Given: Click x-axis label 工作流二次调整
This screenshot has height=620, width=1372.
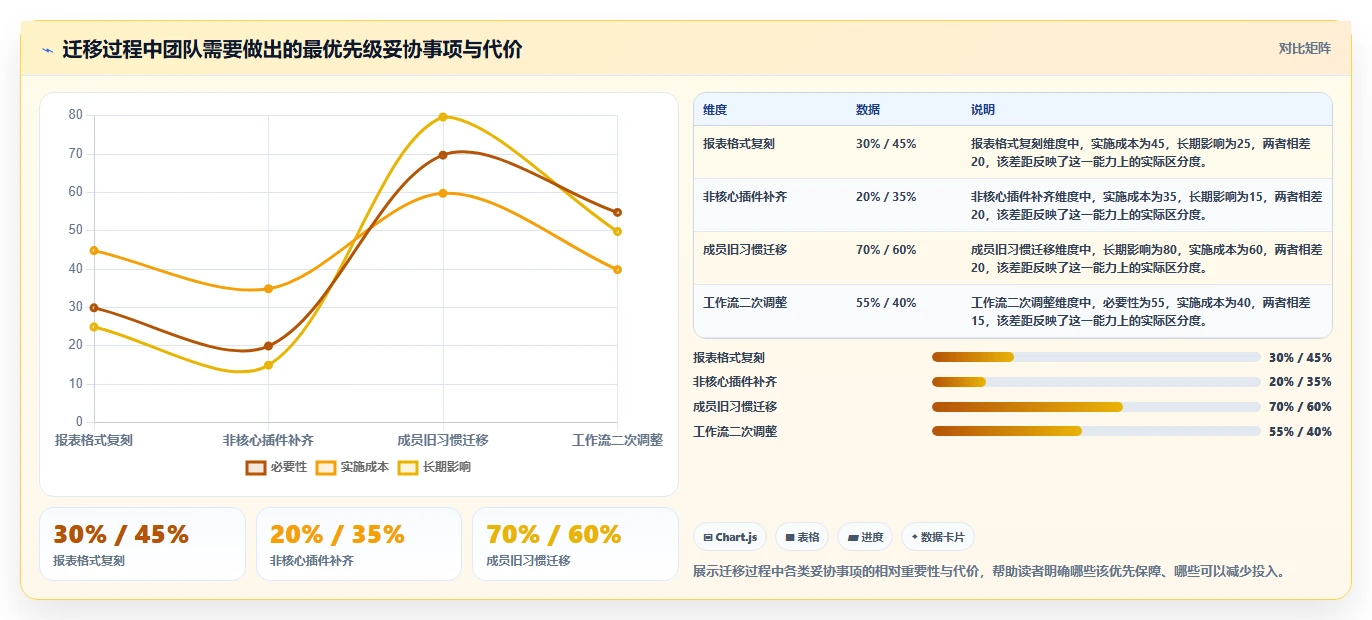Looking at the screenshot, I should (617, 440).
